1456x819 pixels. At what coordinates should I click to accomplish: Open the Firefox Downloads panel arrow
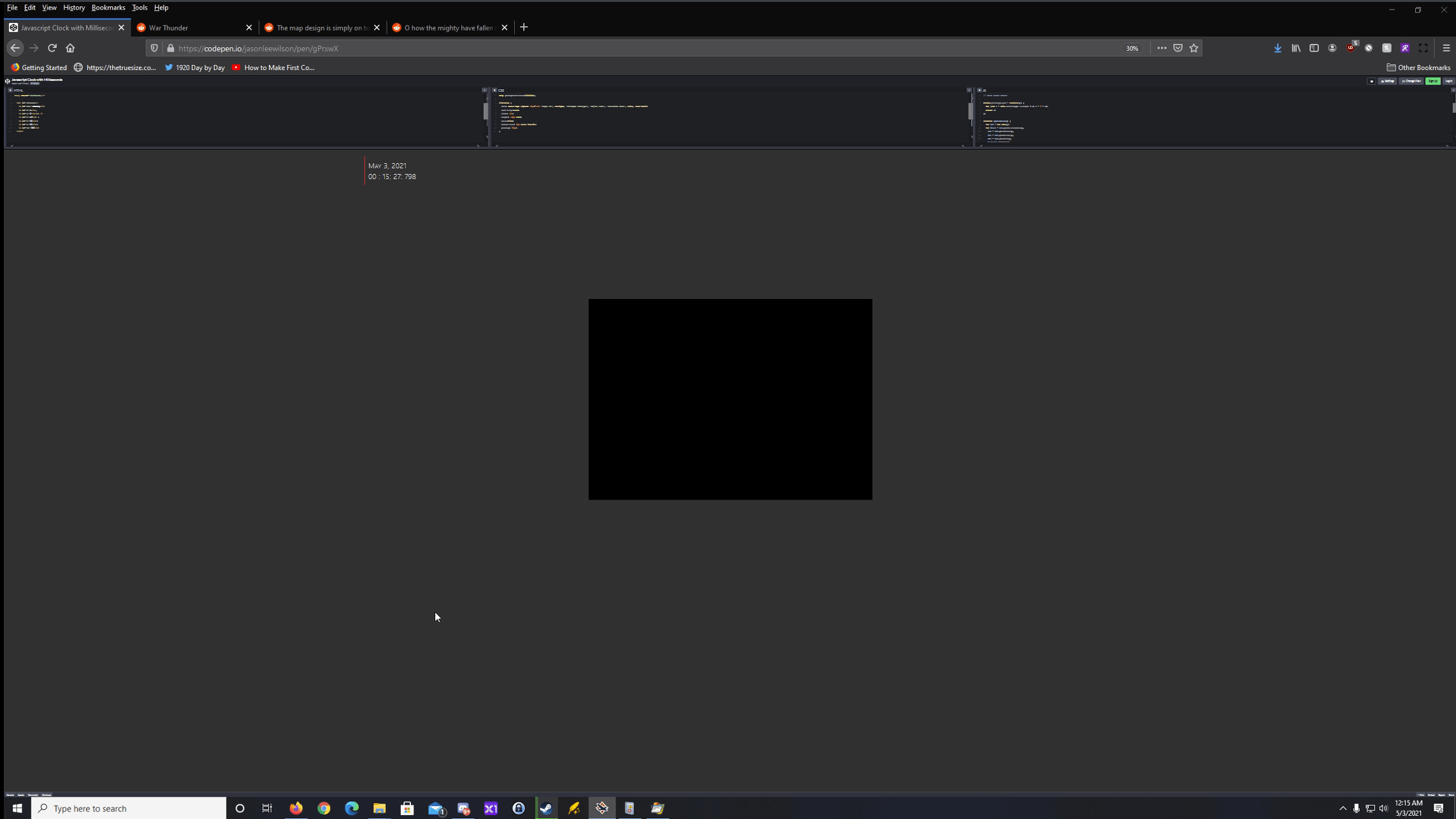[x=1278, y=48]
